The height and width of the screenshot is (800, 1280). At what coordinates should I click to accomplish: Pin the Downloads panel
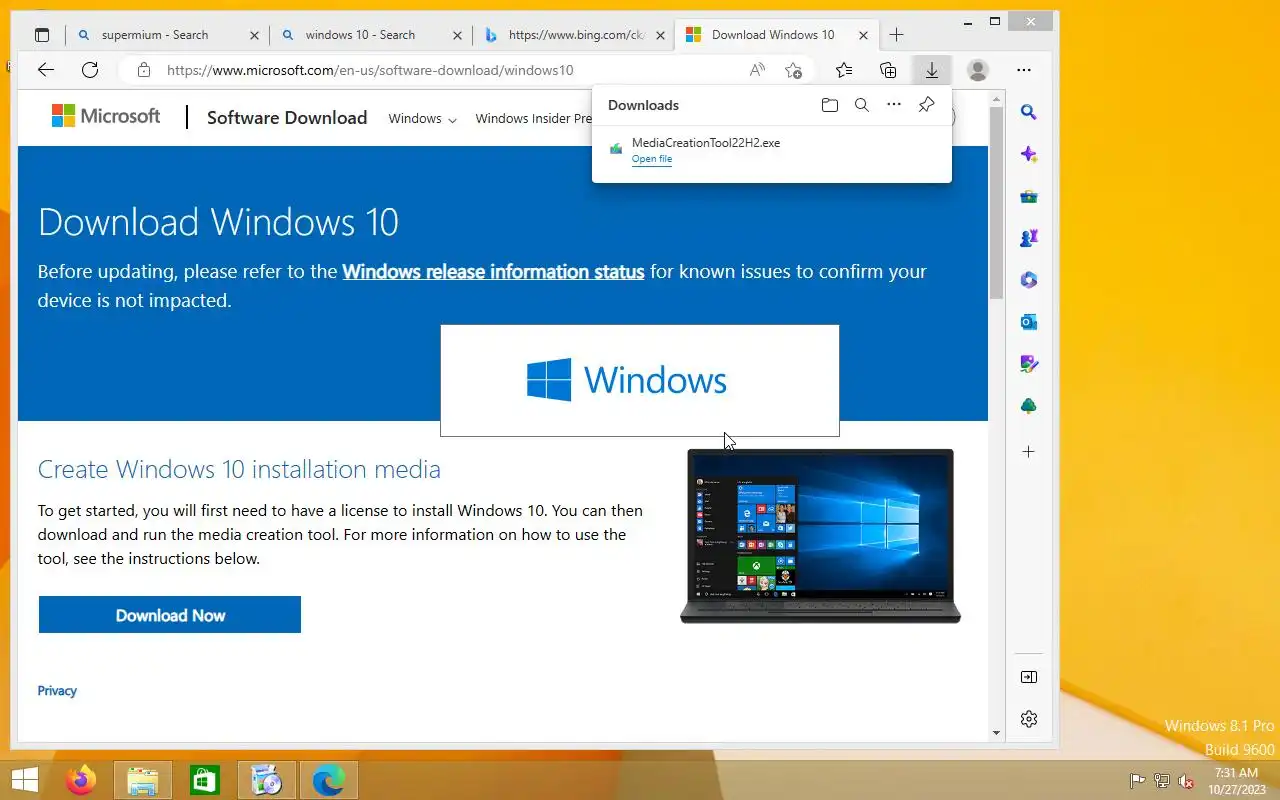tap(927, 105)
